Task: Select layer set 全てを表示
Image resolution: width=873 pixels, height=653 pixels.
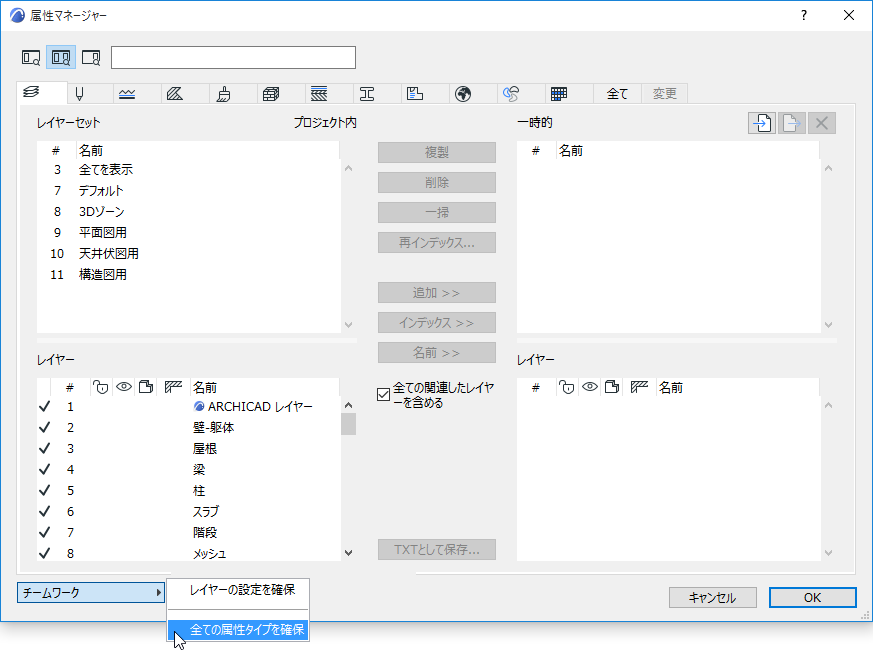Action: [x=188, y=170]
